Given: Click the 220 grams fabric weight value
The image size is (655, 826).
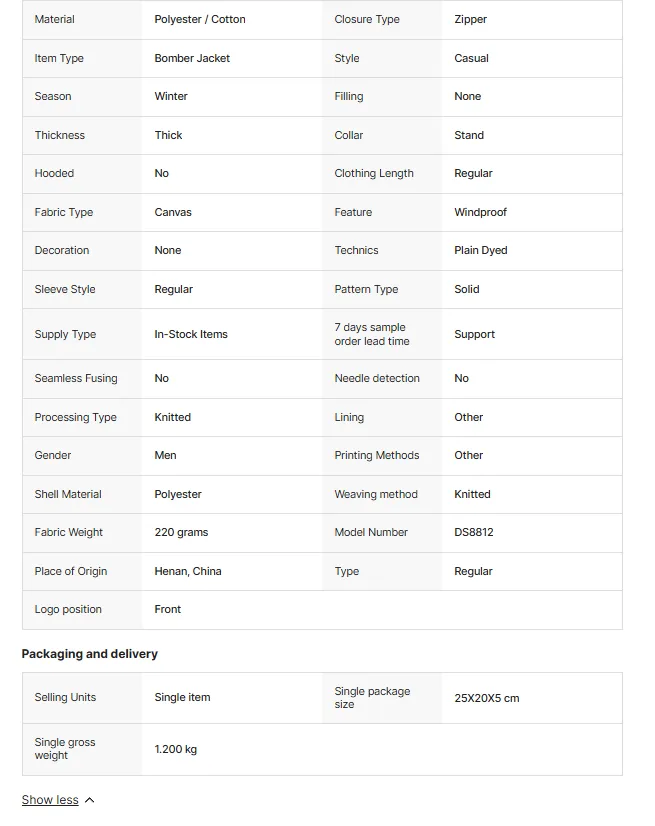Looking at the screenshot, I should click(x=181, y=533).
